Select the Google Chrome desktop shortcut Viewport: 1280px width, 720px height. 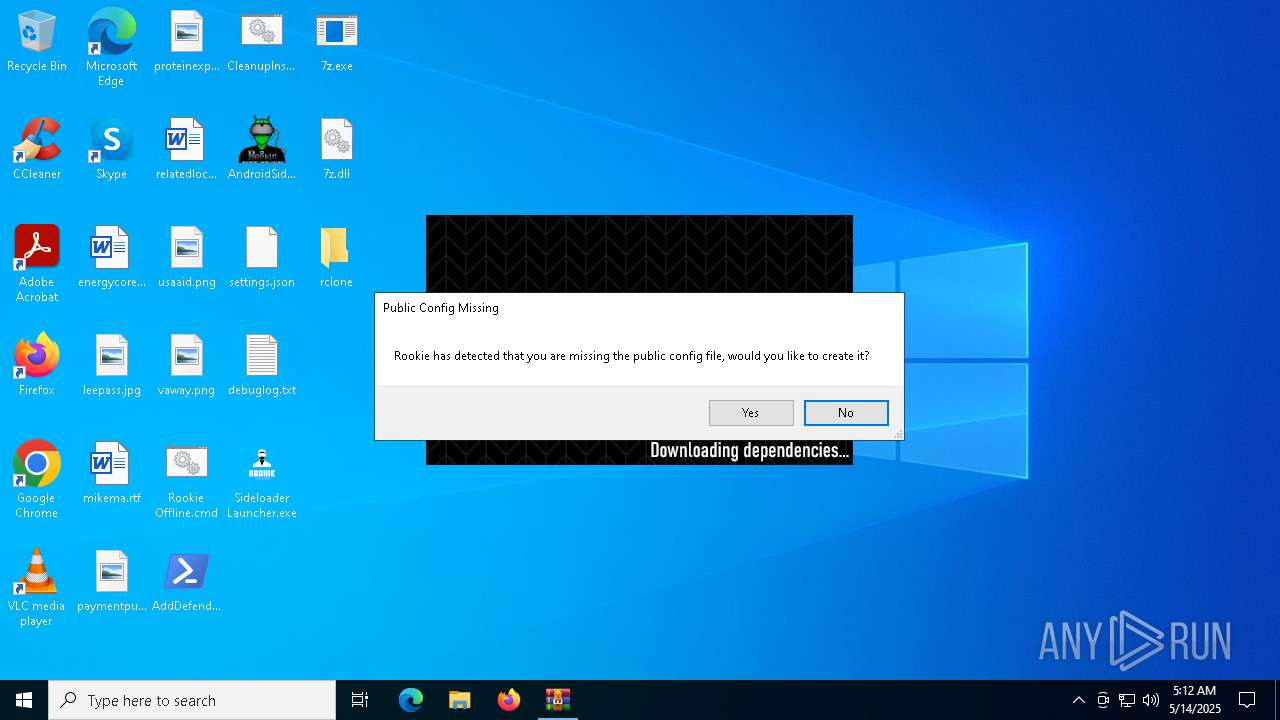pos(37,480)
